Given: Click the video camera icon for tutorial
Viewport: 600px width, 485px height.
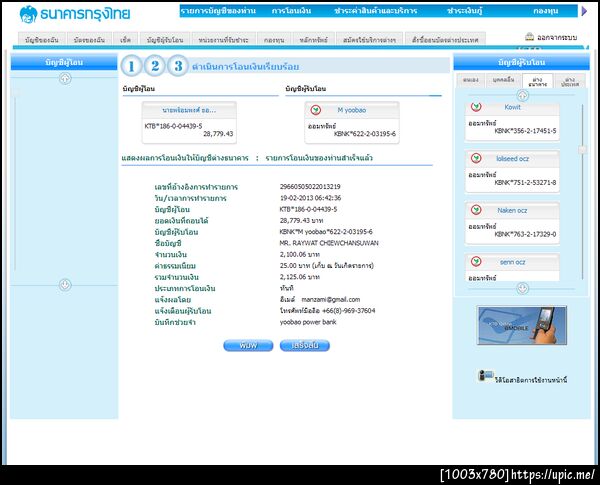Looking at the screenshot, I should (x=485, y=376).
